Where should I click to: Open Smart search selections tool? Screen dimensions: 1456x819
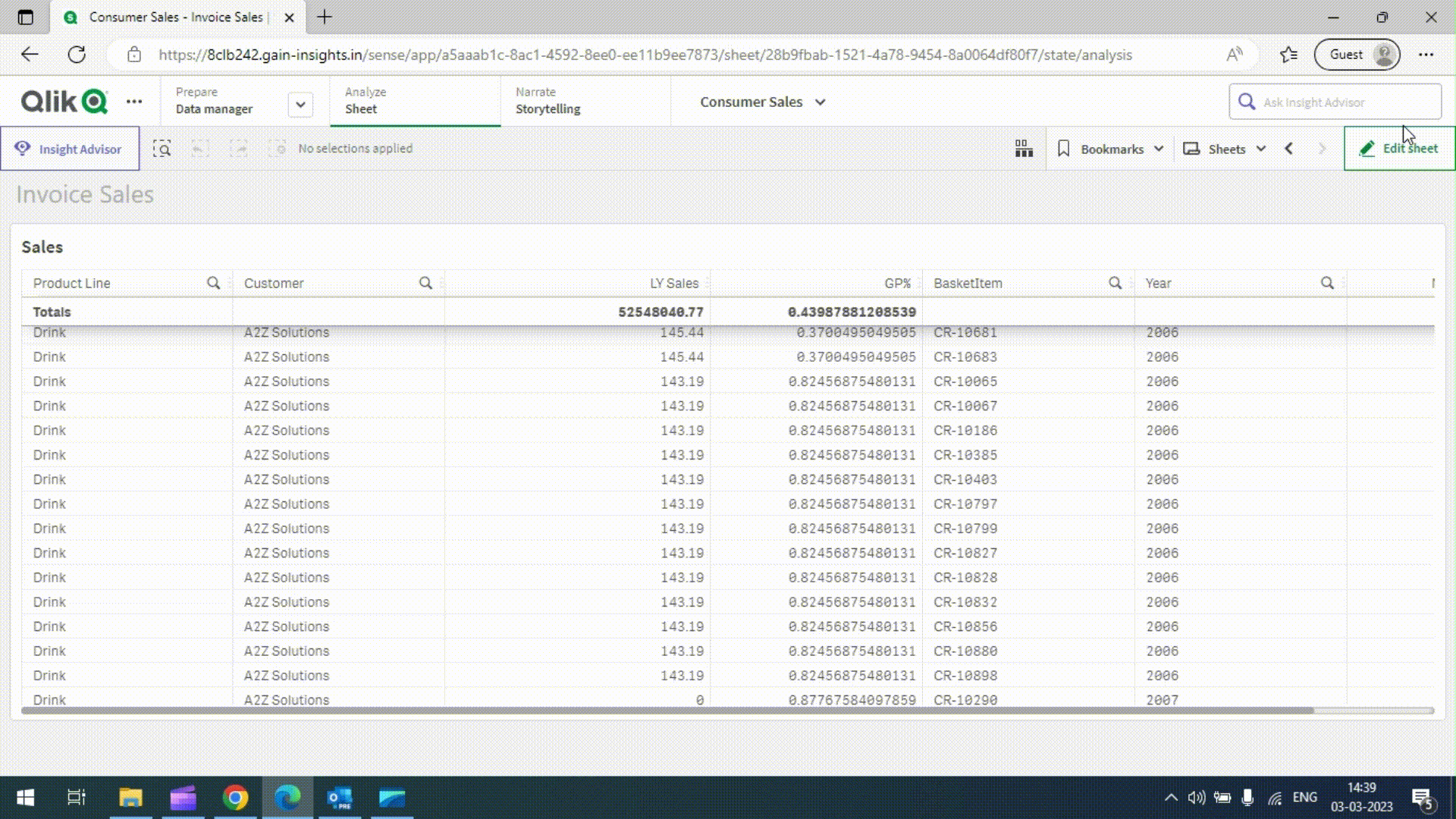coord(162,149)
